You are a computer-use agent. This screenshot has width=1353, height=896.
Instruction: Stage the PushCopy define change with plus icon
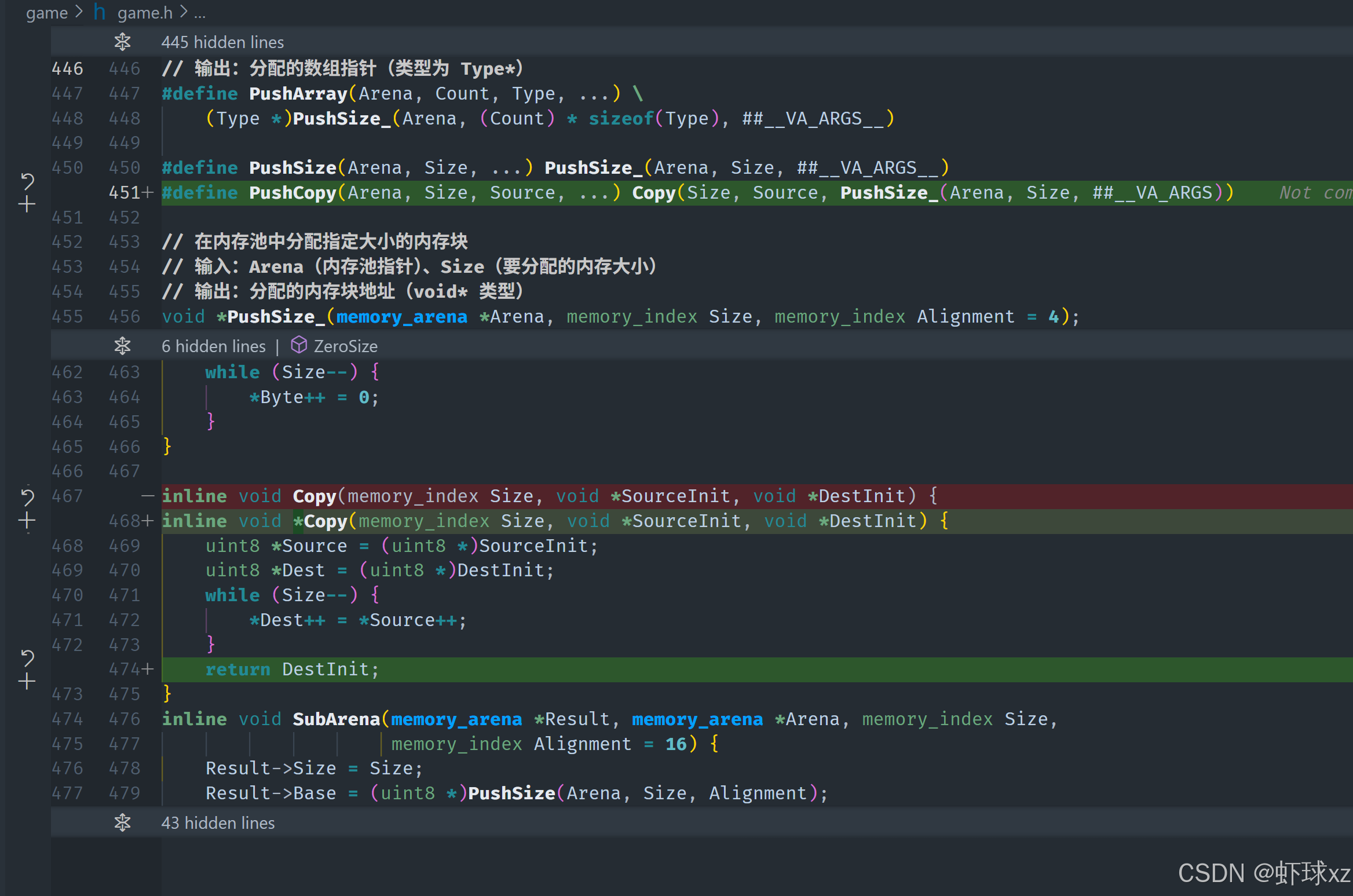[27, 204]
